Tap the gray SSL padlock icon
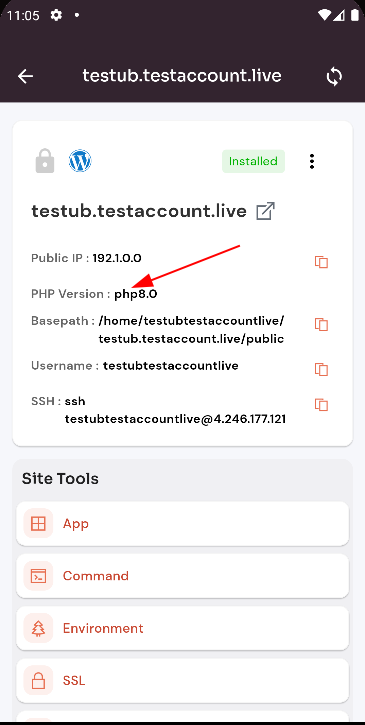365x725 pixels. (x=45, y=161)
